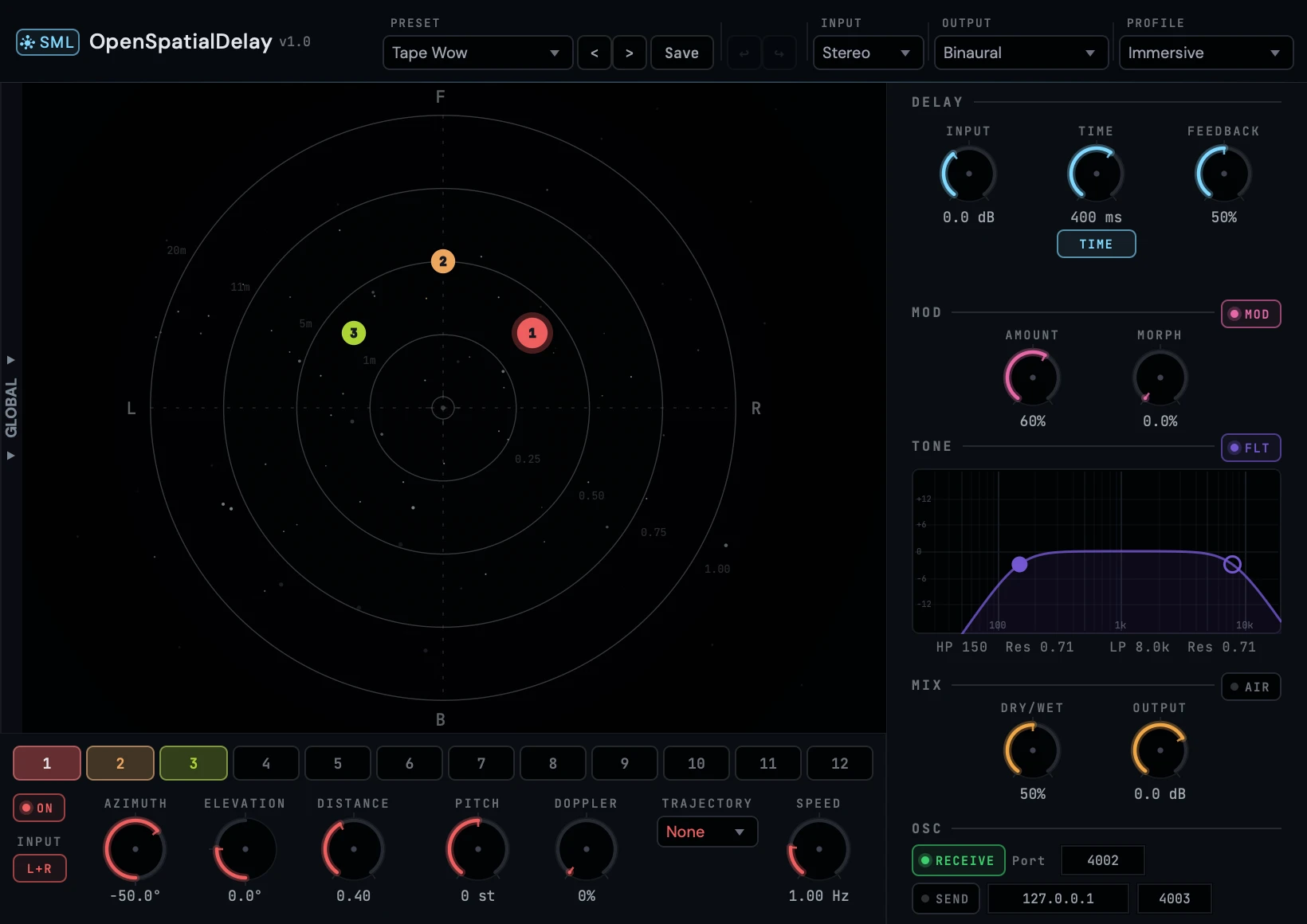This screenshot has width=1307, height=924.
Task: Save the current preset
Action: pyautogui.click(x=681, y=53)
